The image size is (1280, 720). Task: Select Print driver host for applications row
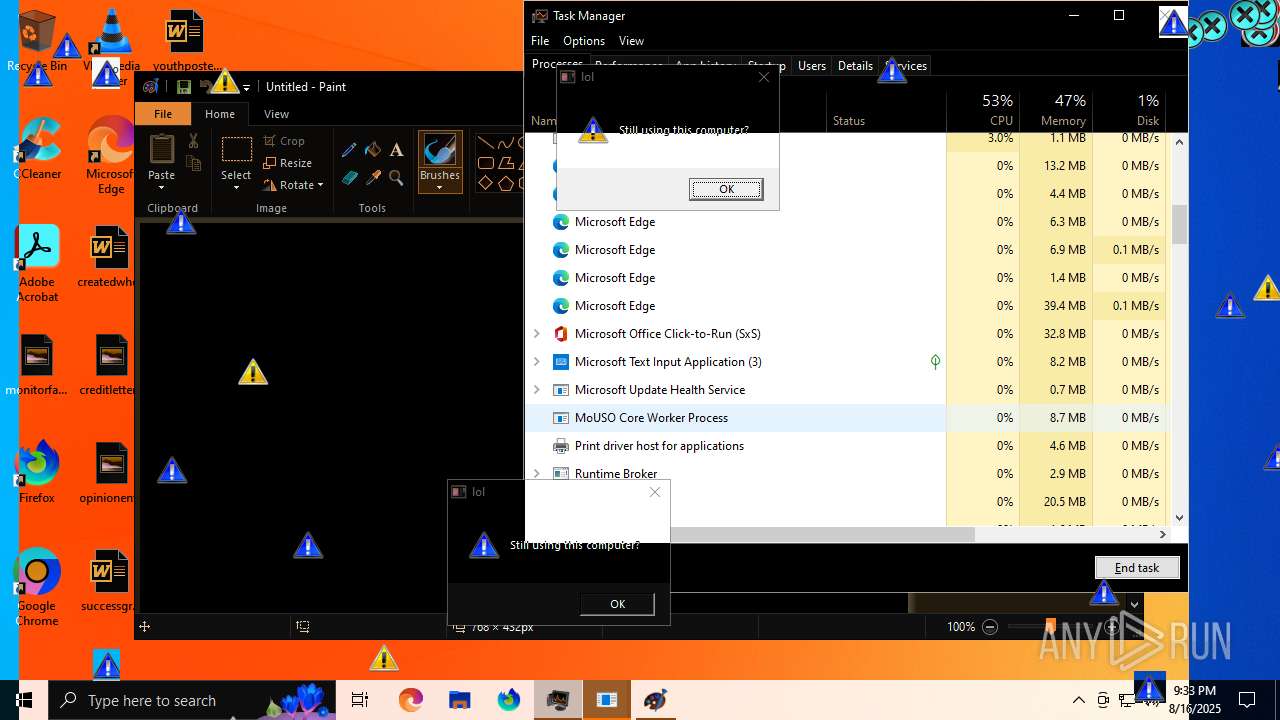(736, 446)
